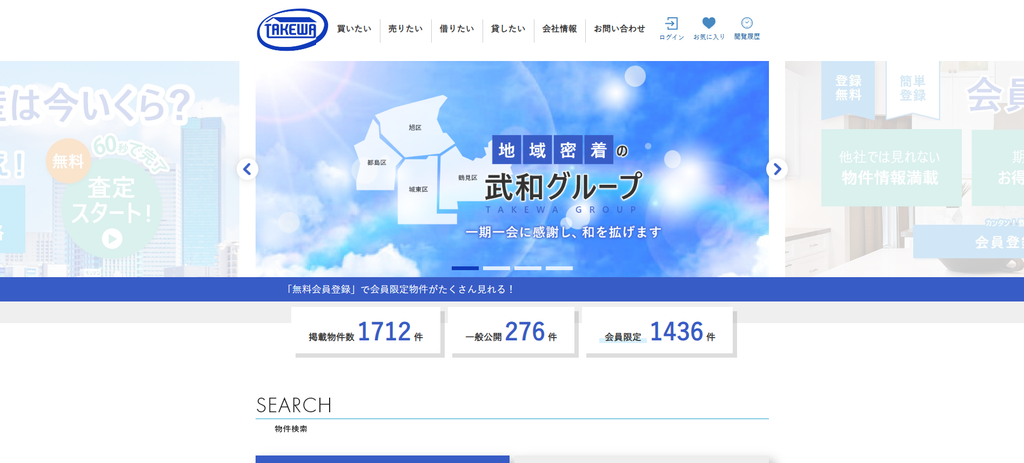Open the 買いたい menu
Screen dimensions: 1024x463
tap(354, 29)
